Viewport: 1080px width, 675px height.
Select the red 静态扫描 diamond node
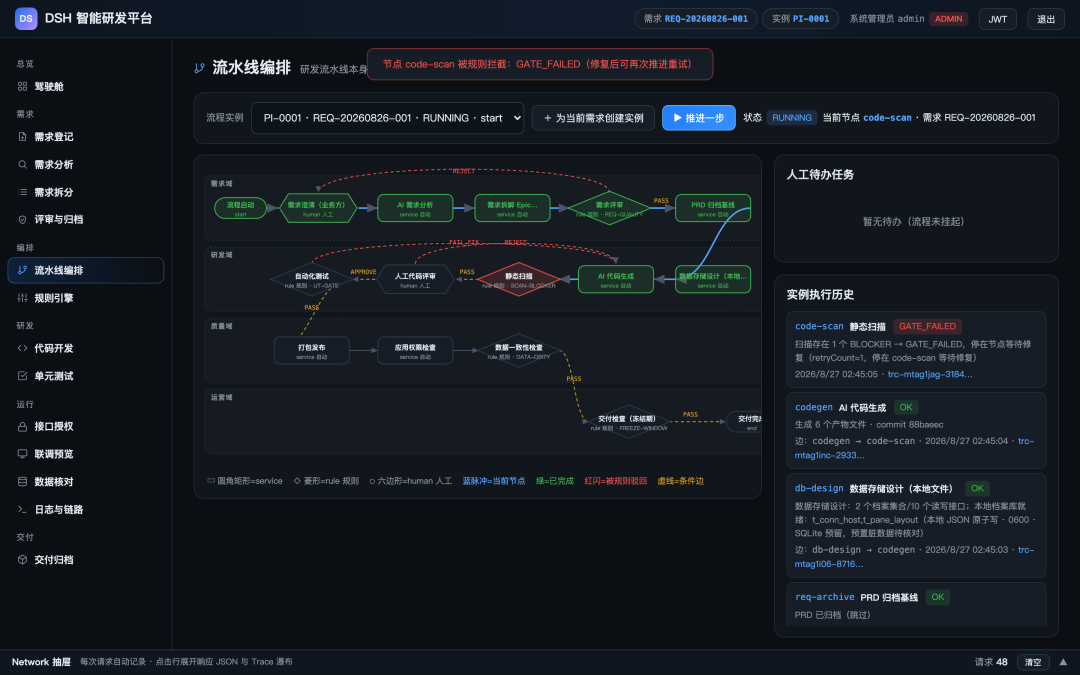(518, 280)
